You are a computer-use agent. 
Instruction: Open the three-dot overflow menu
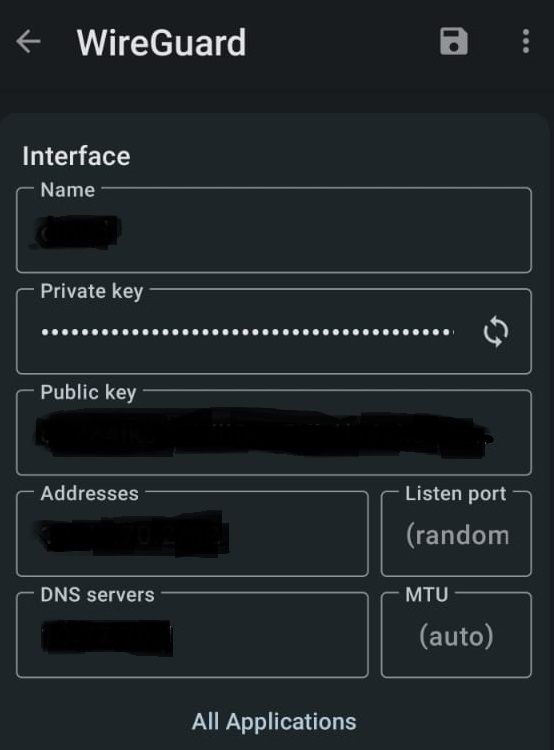[526, 41]
